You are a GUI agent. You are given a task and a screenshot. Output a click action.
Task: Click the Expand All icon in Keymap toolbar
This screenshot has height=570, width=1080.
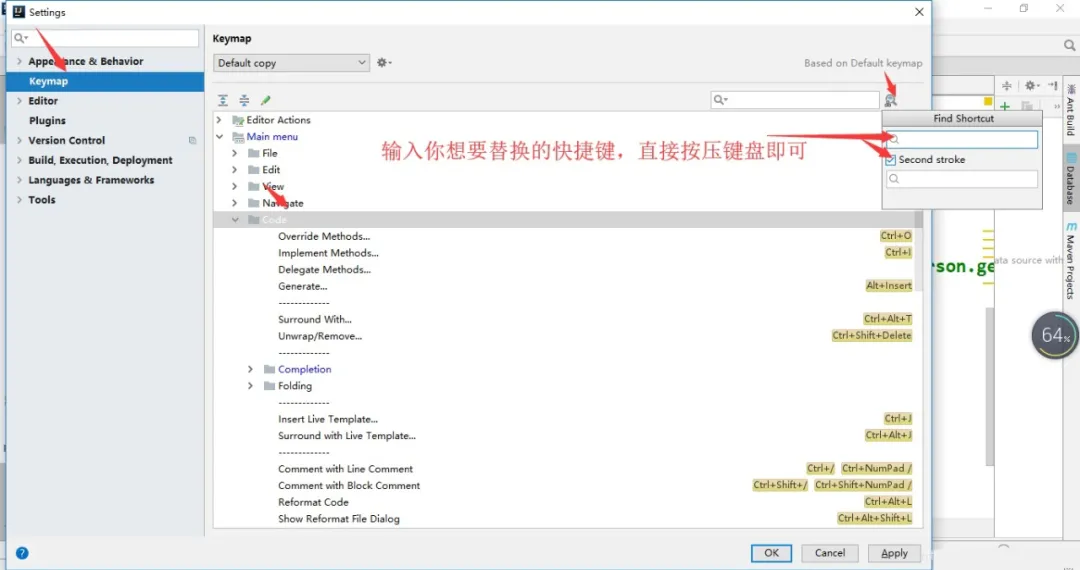point(223,100)
